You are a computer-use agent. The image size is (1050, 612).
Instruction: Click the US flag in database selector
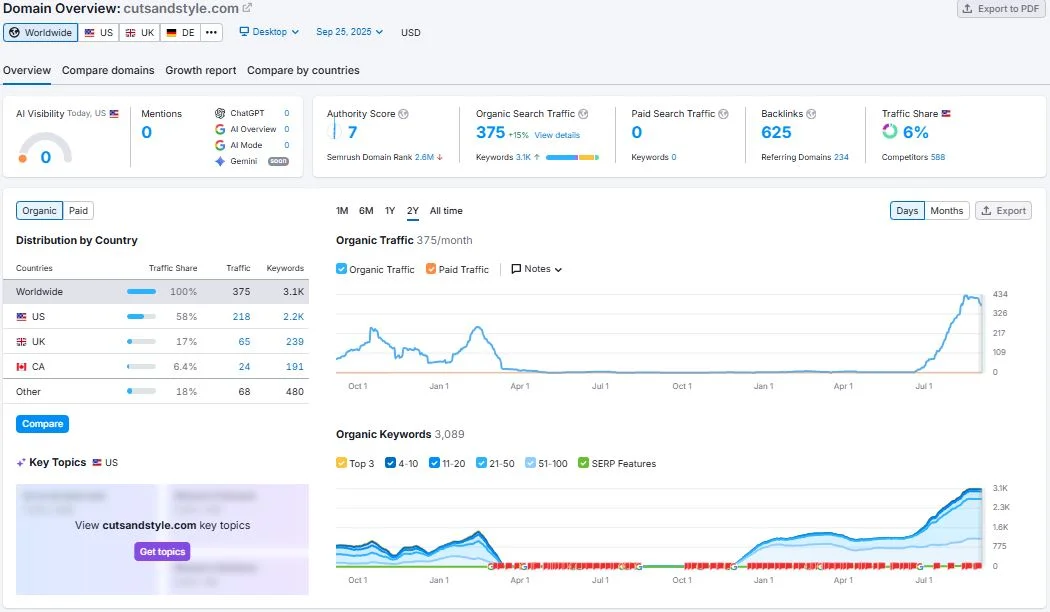[x=89, y=32]
